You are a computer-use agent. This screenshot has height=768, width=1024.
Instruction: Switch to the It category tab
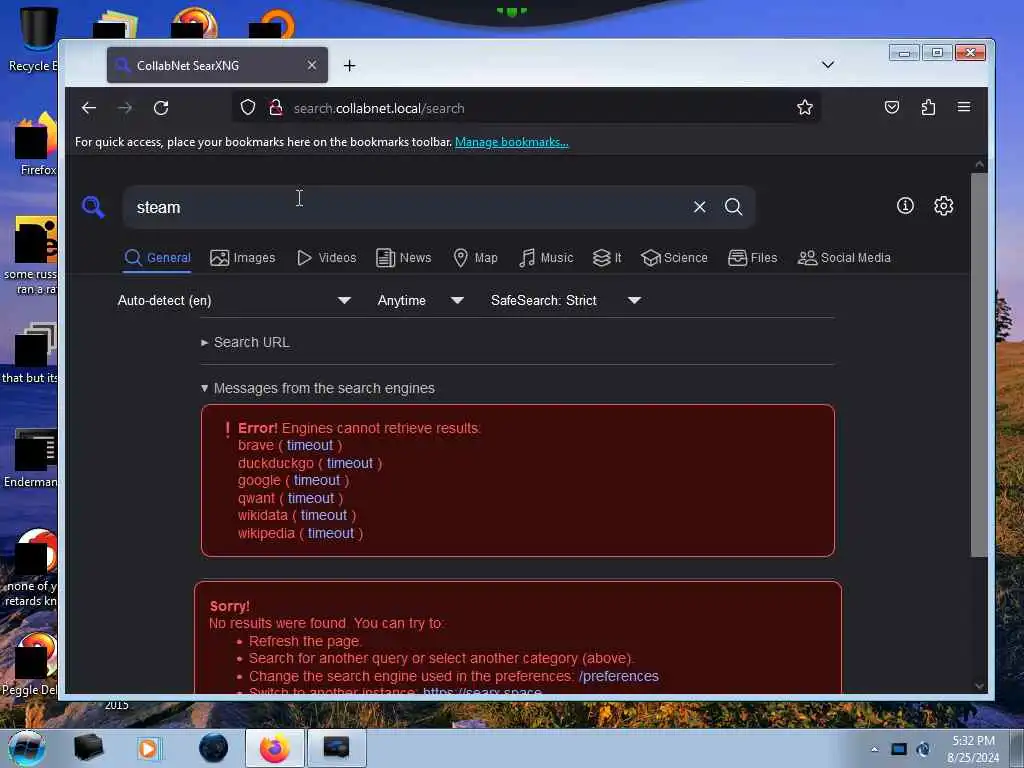coord(607,257)
